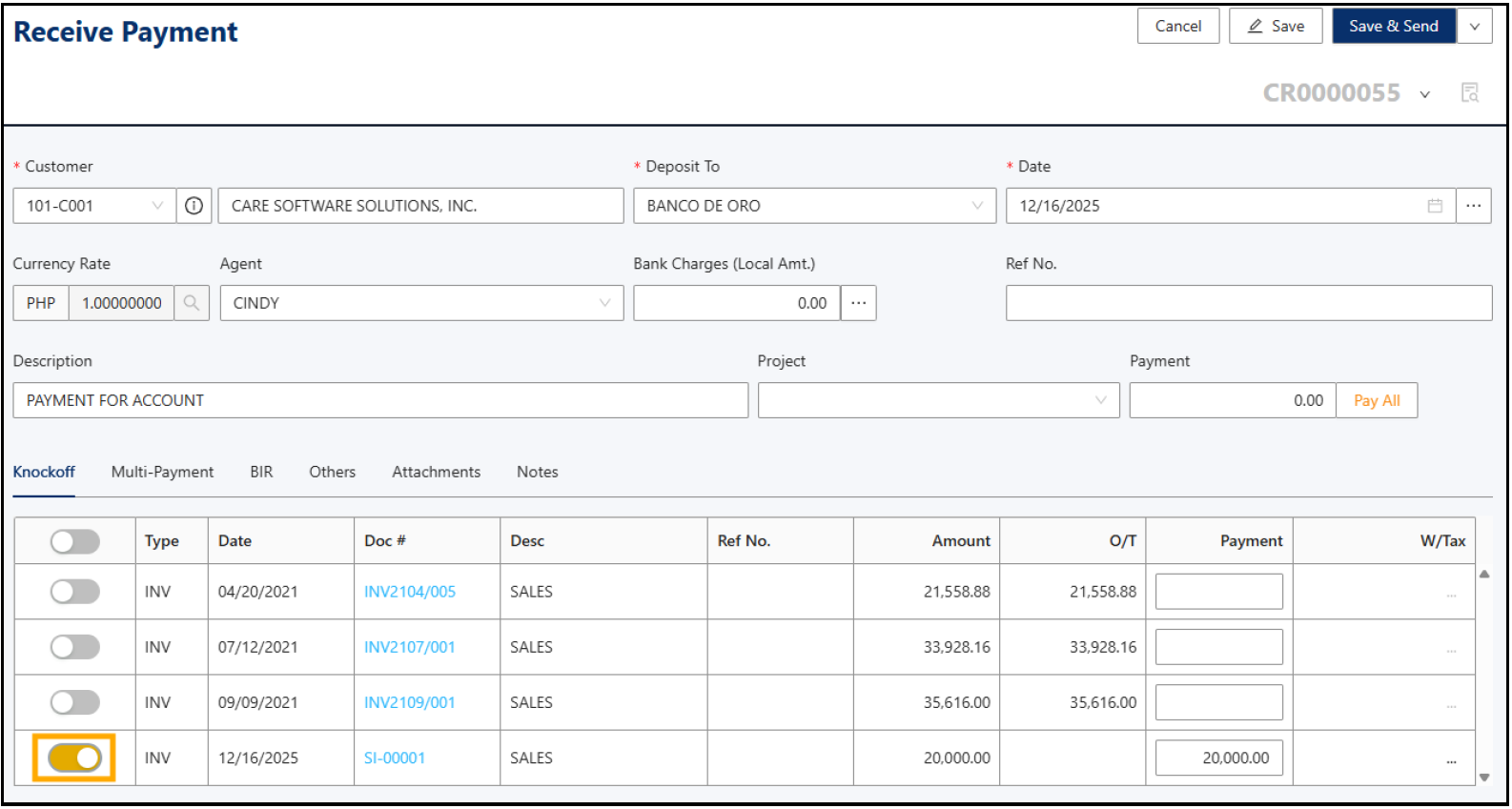Expand the chevron next to CR0000055

(x=1425, y=94)
